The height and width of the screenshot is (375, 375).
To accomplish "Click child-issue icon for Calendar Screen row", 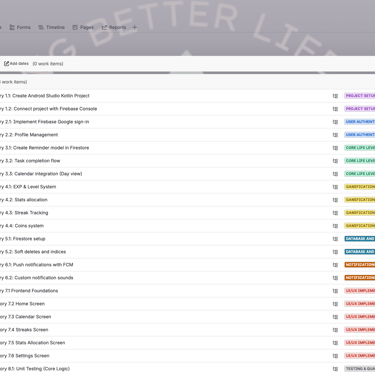I will click(335, 317).
